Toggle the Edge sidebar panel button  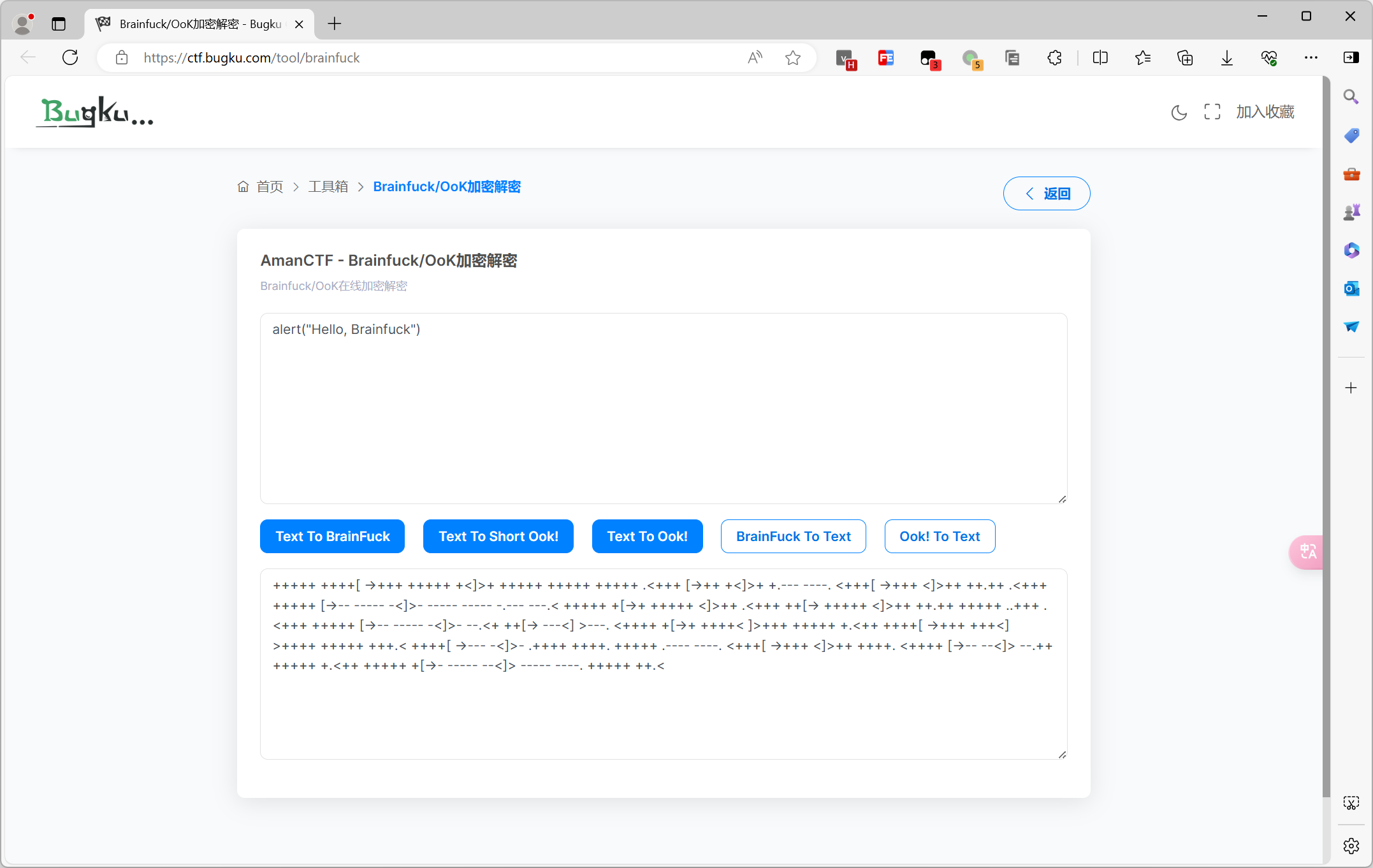coord(1351,58)
